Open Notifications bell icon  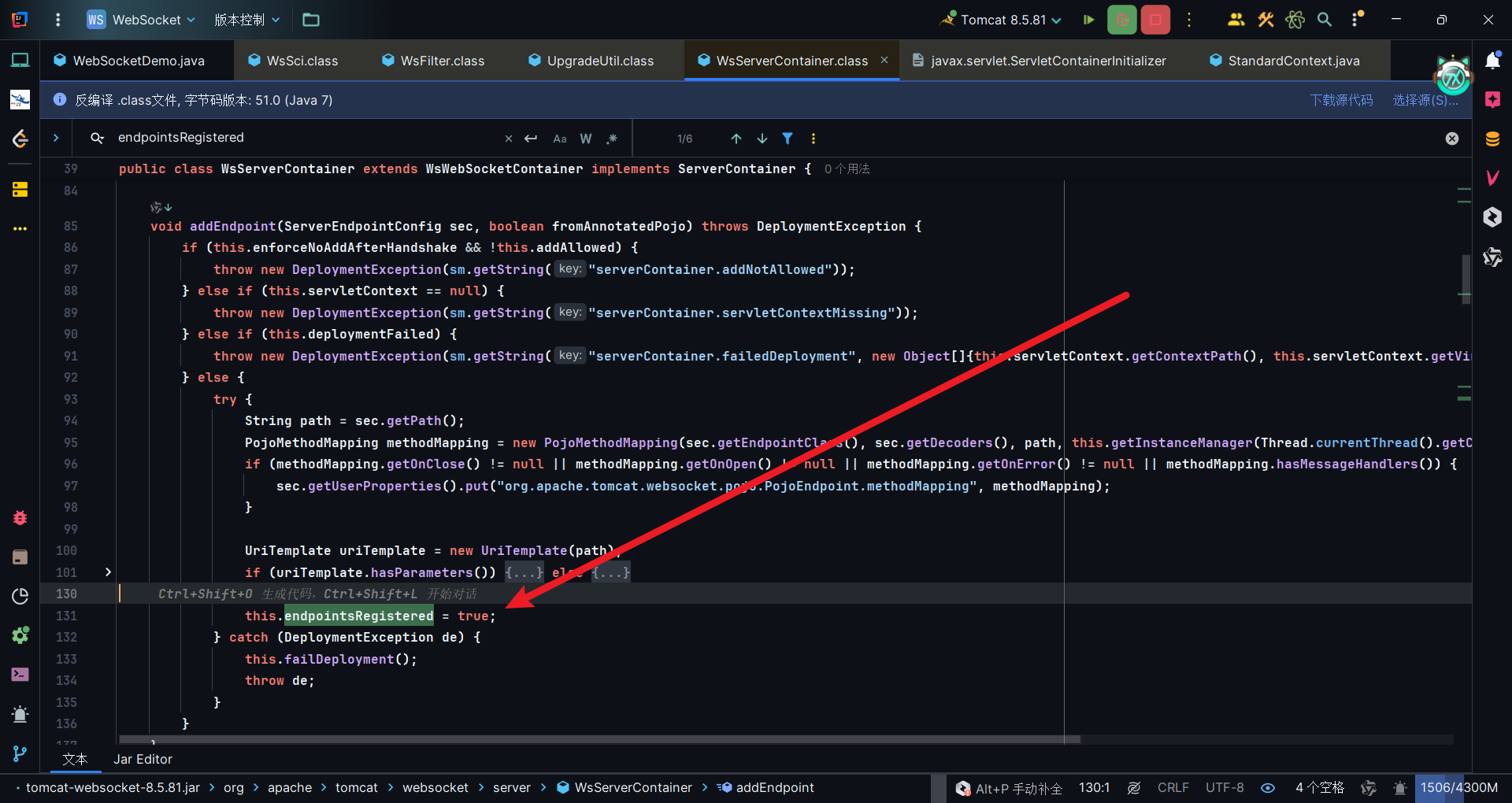1492,61
